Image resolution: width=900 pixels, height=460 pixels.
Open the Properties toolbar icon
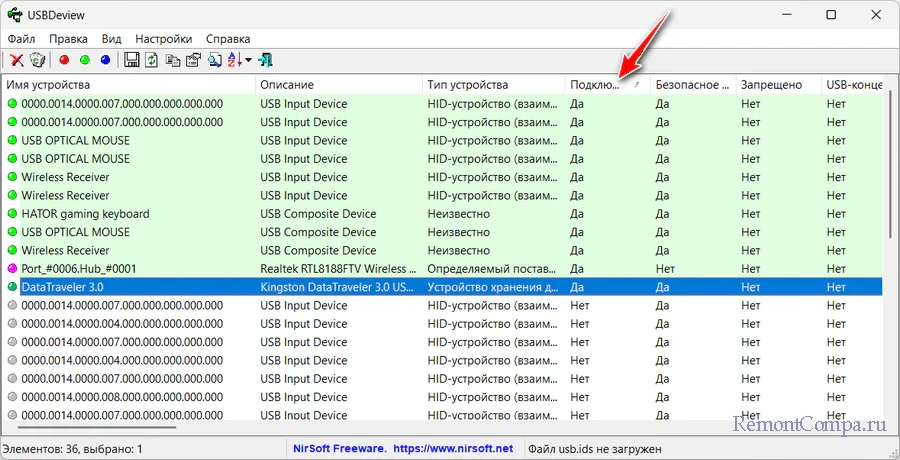(x=192, y=60)
